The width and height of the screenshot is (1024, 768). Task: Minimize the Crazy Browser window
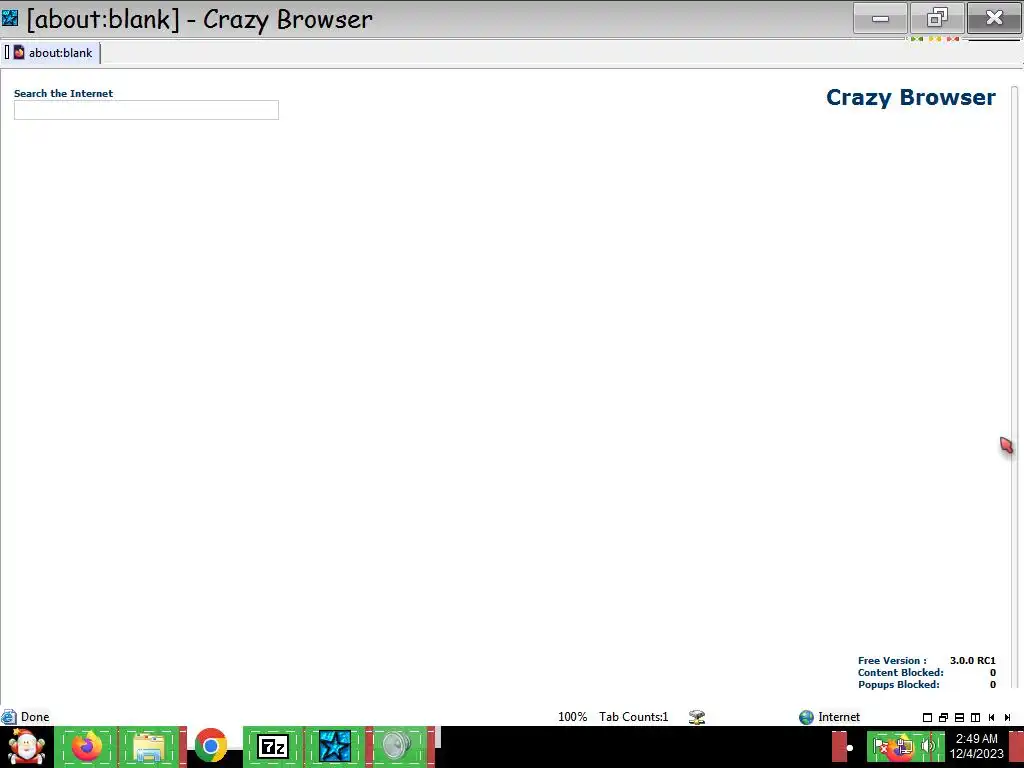880,18
